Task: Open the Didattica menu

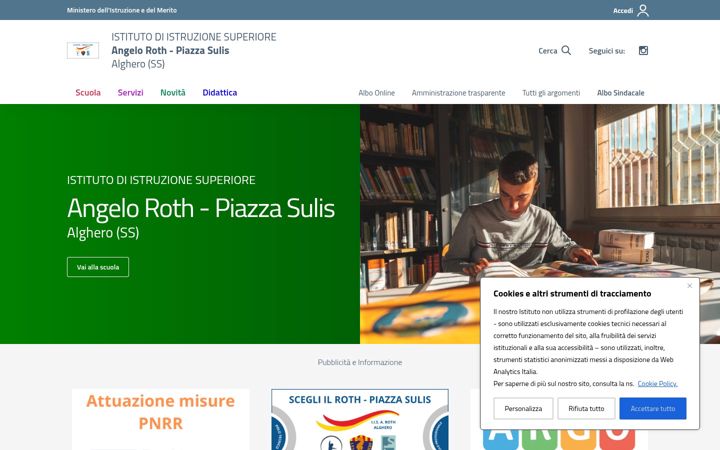Action: click(x=219, y=92)
